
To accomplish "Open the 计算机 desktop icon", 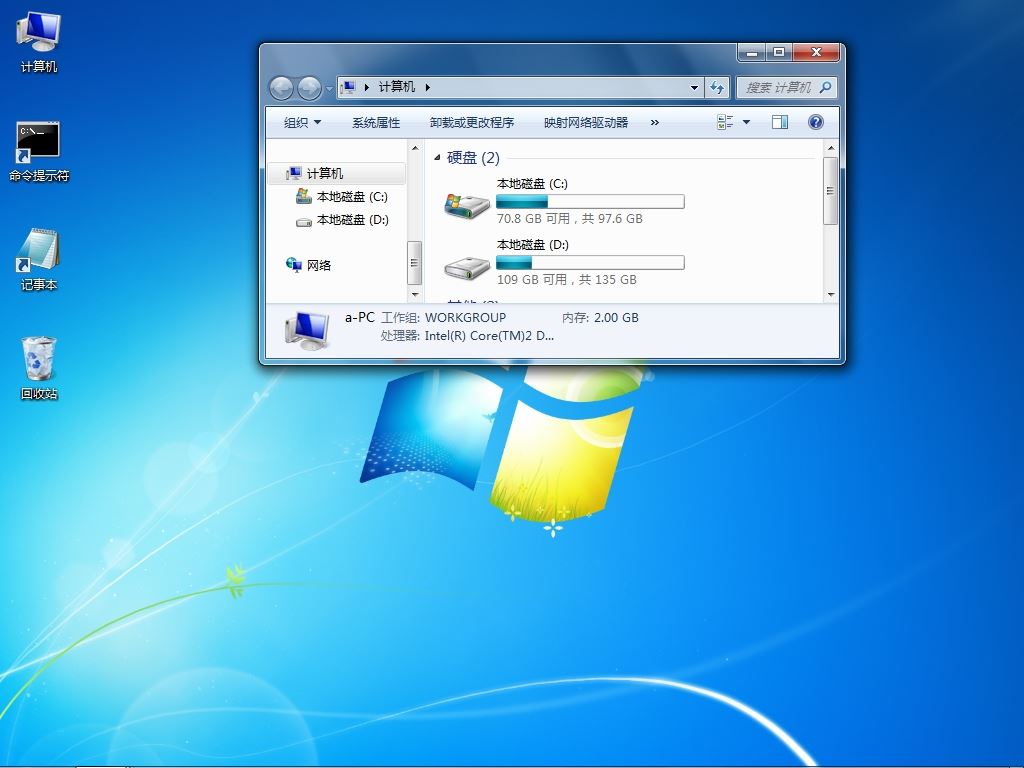I will pyautogui.click(x=39, y=42).
